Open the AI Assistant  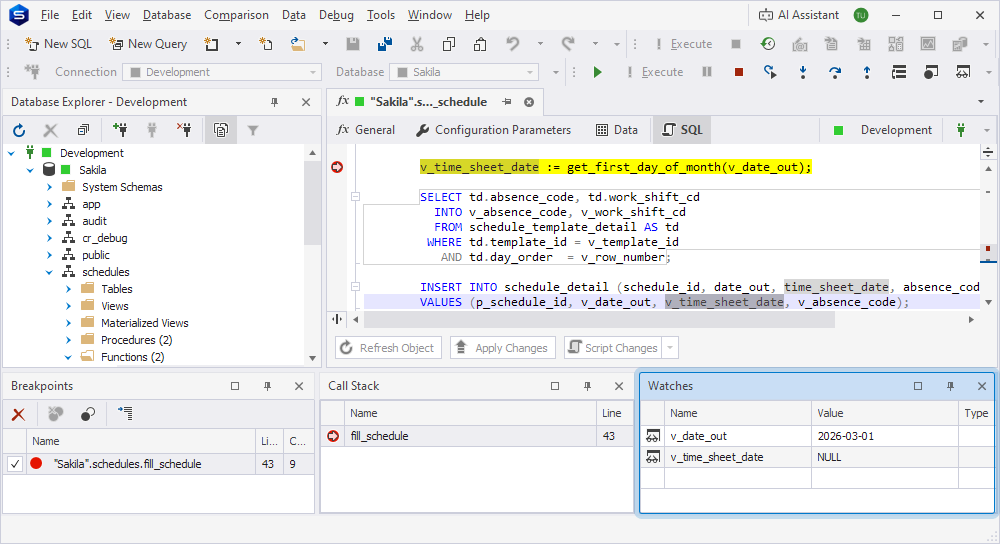(799, 15)
